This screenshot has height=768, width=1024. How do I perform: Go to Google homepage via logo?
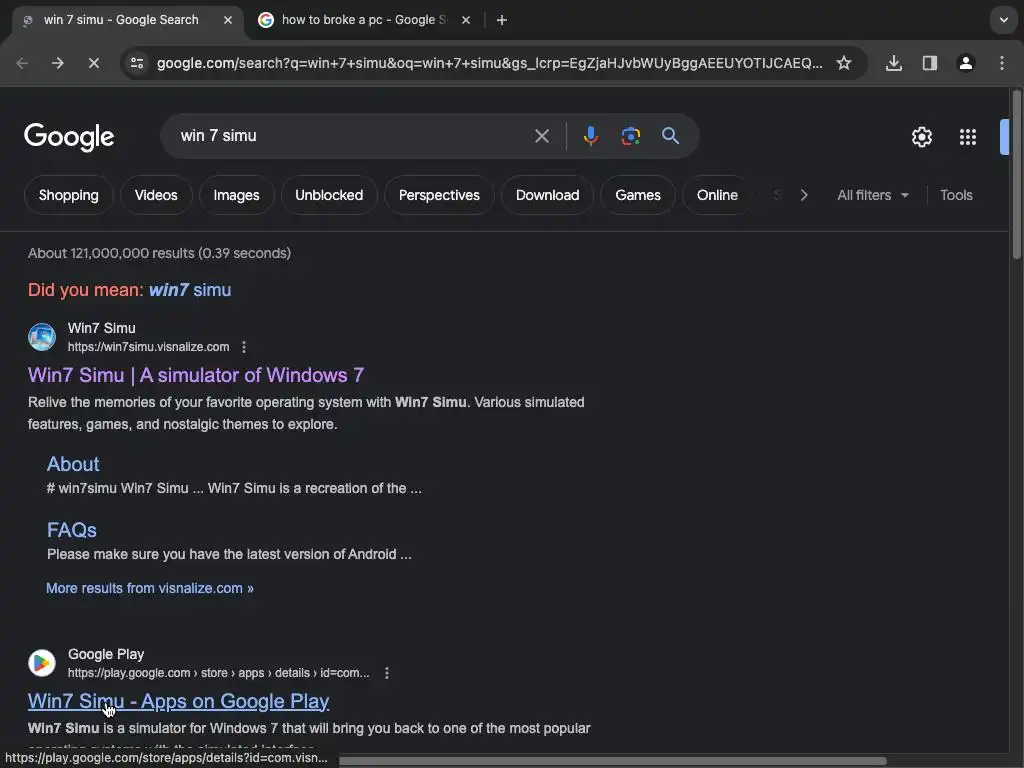pyautogui.click(x=69, y=136)
